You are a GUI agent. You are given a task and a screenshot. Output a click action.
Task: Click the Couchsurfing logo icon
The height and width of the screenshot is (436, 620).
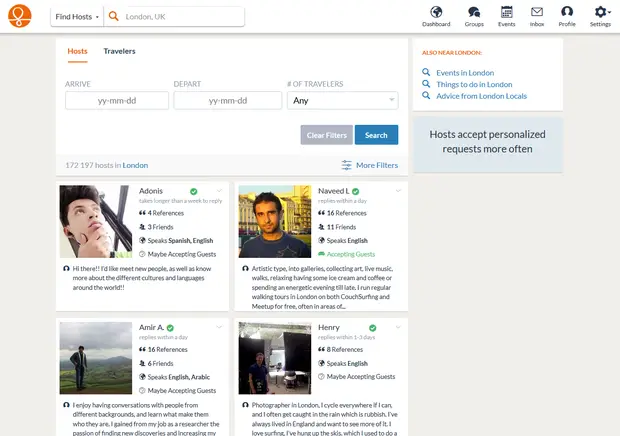[x=21, y=17]
